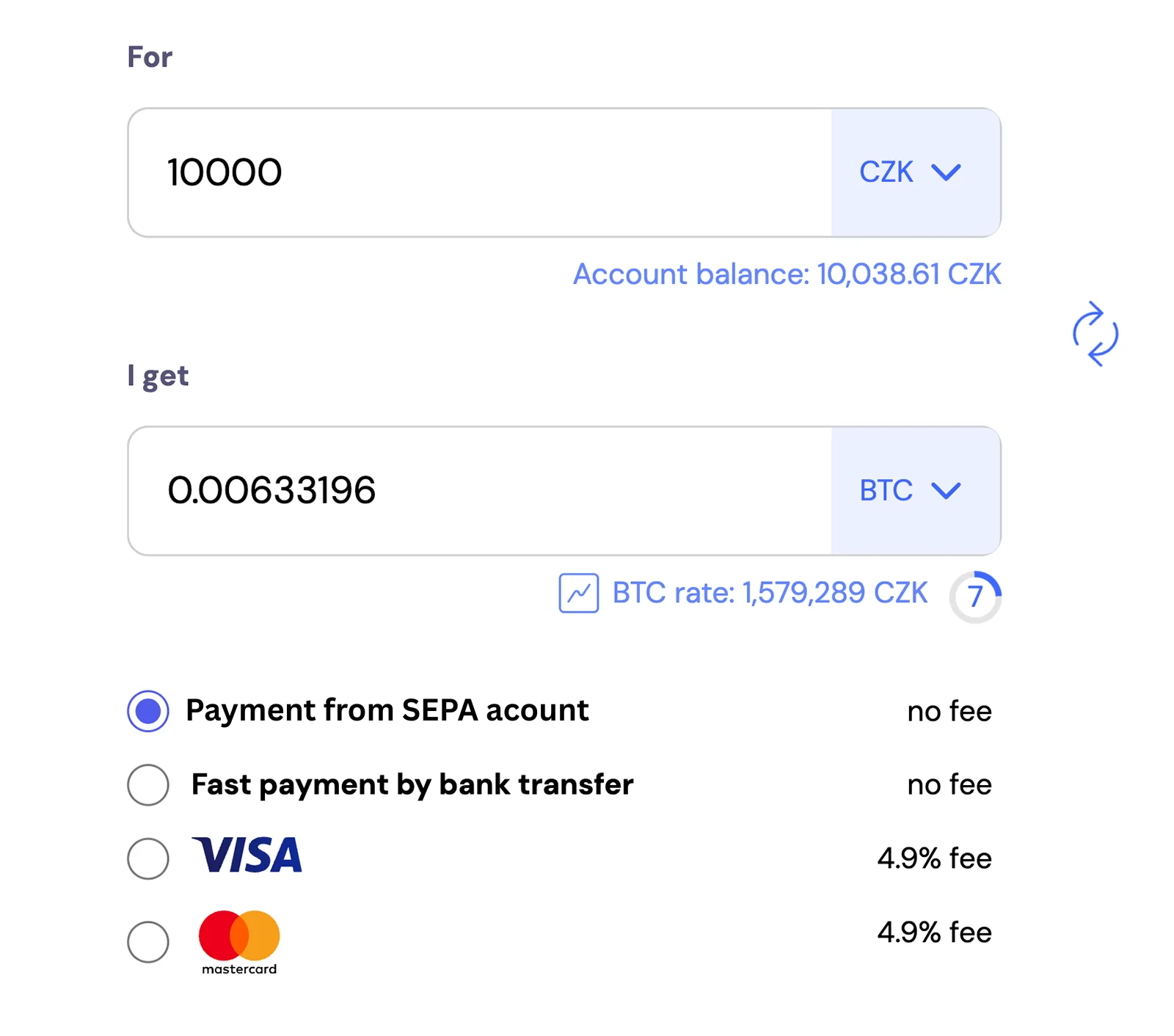Click the BTC rate 1,579,289 CZK link

click(x=770, y=593)
